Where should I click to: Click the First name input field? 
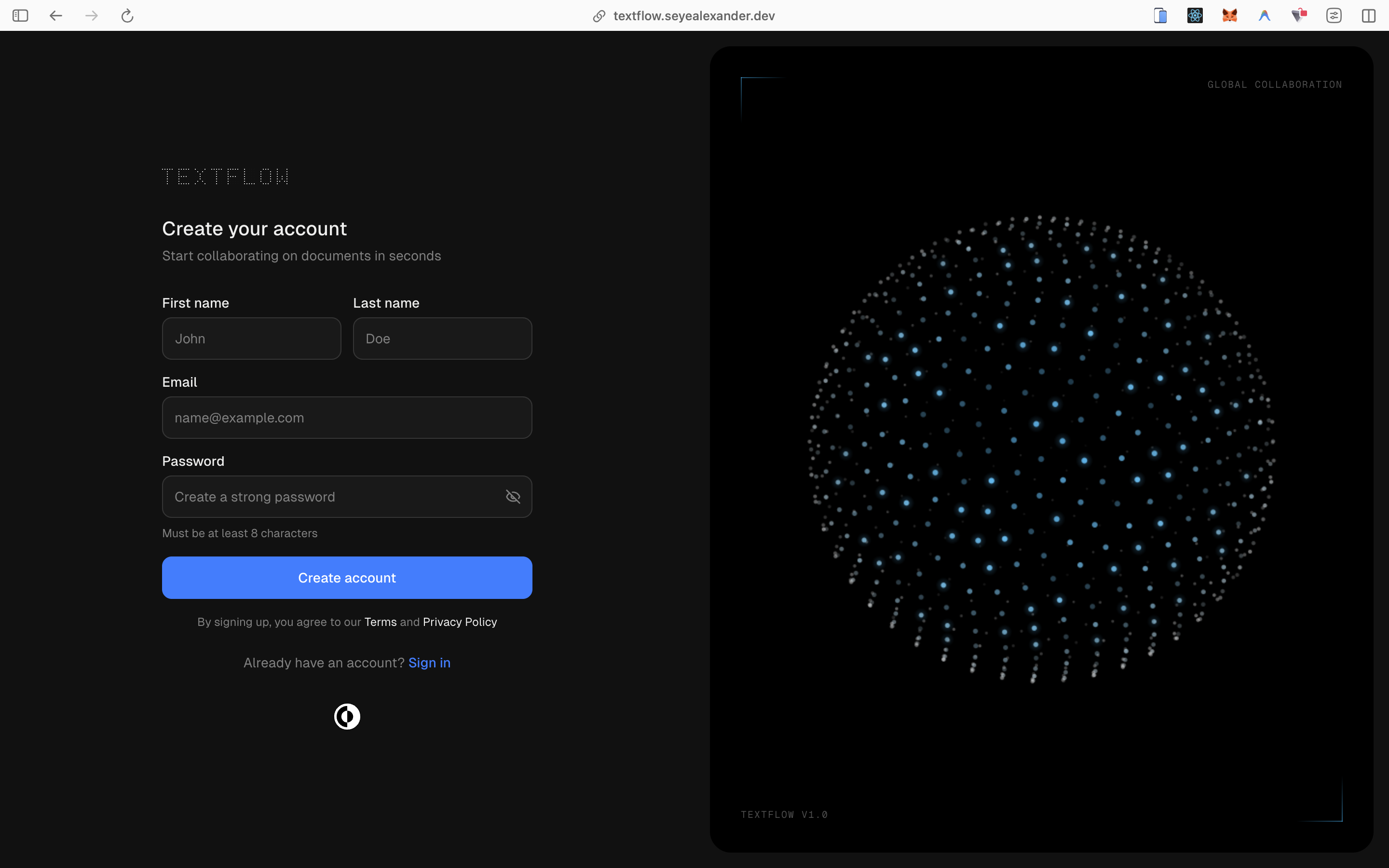[x=251, y=338]
